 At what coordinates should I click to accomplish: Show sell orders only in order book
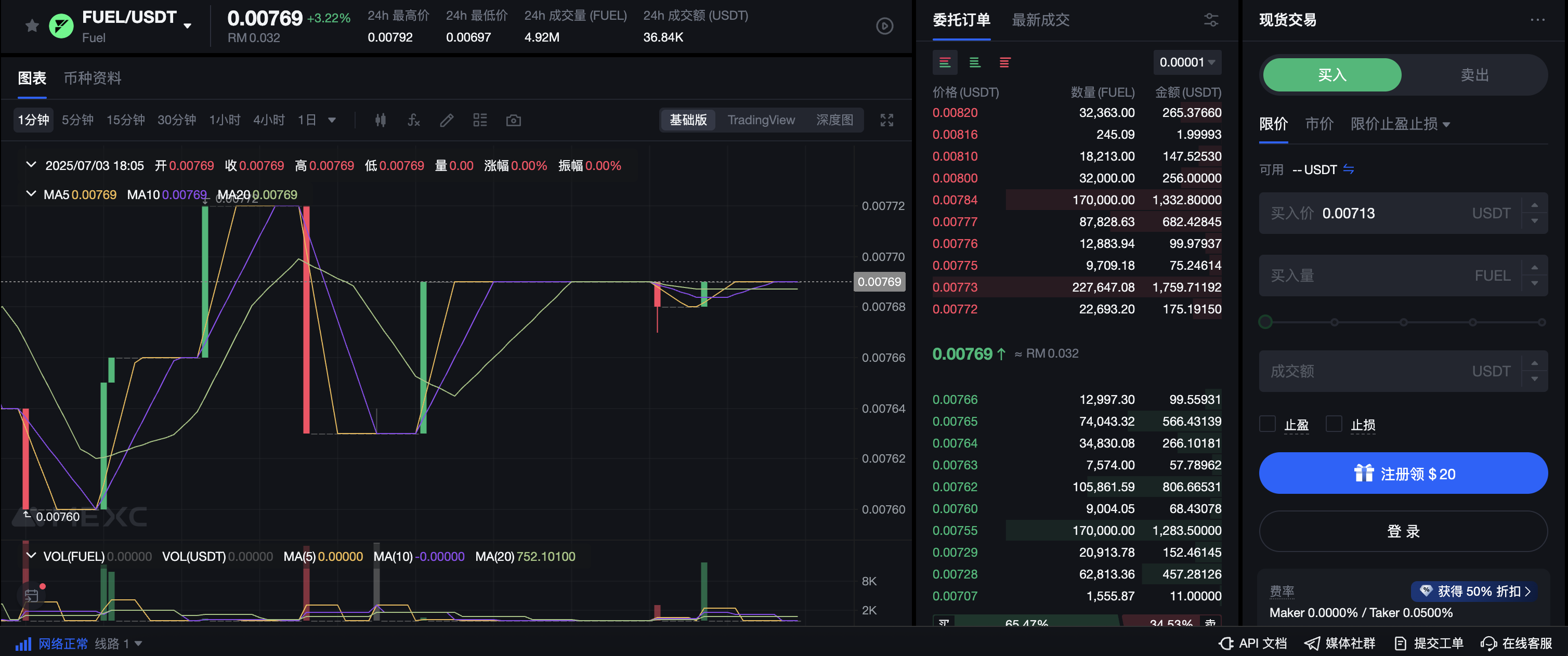tap(1004, 63)
